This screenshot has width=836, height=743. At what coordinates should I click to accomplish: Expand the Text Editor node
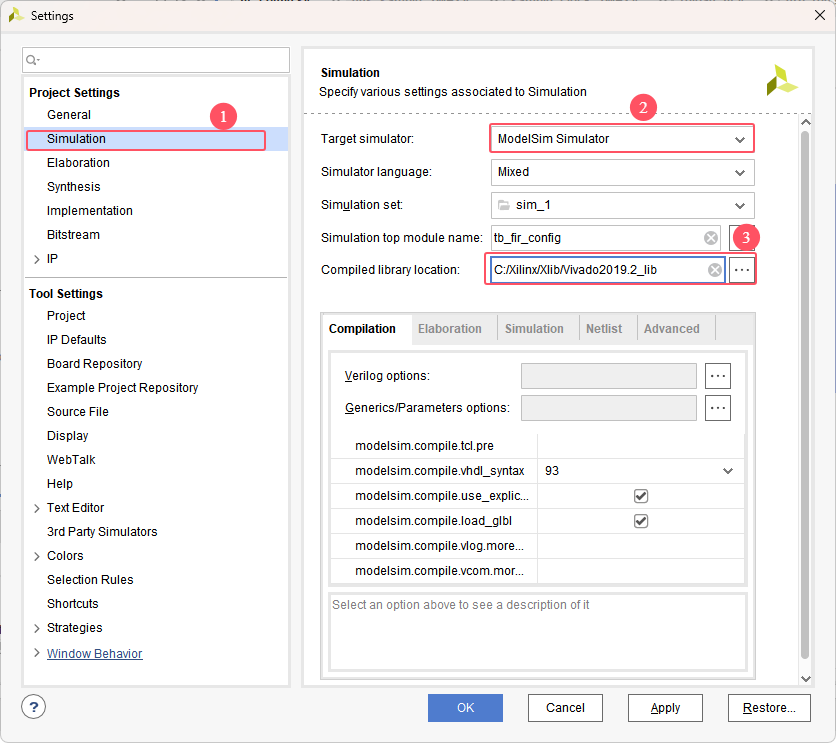pos(36,508)
